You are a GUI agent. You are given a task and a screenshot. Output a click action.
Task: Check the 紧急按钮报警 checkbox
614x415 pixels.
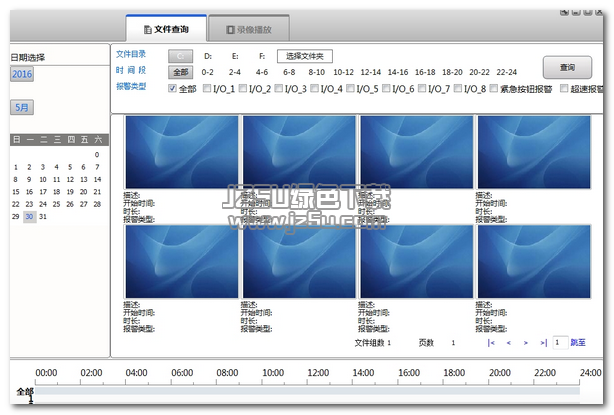tap(494, 88)
